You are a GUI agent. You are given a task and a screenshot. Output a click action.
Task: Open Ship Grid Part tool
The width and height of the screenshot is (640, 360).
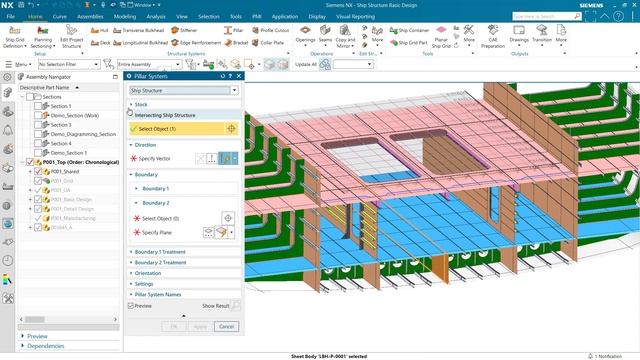coord(409,42)
